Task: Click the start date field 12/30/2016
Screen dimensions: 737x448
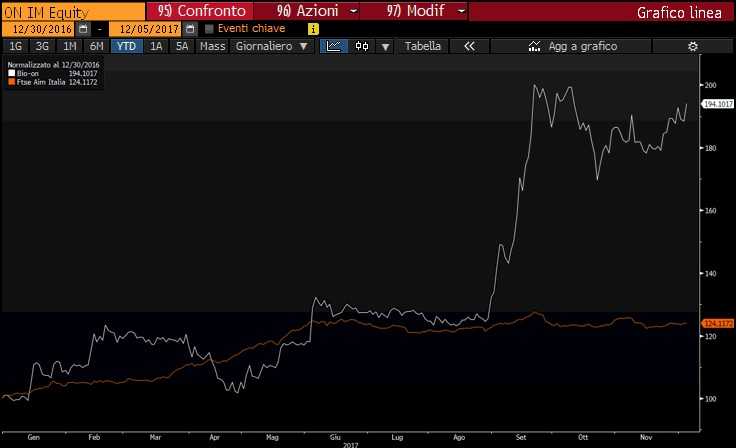Action: click(x=39, y=29)
